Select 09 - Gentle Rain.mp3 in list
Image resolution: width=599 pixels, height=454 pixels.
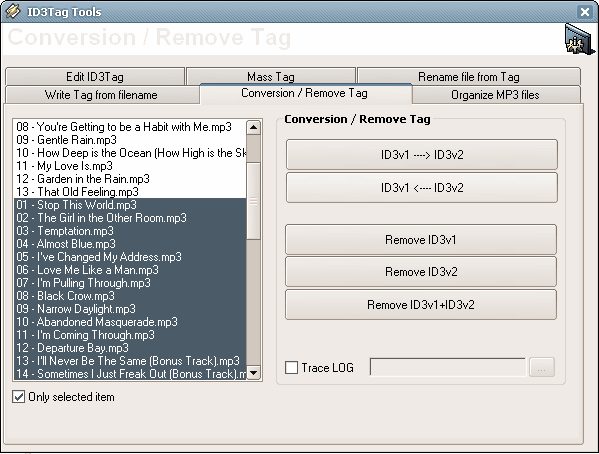click(130, 140)
